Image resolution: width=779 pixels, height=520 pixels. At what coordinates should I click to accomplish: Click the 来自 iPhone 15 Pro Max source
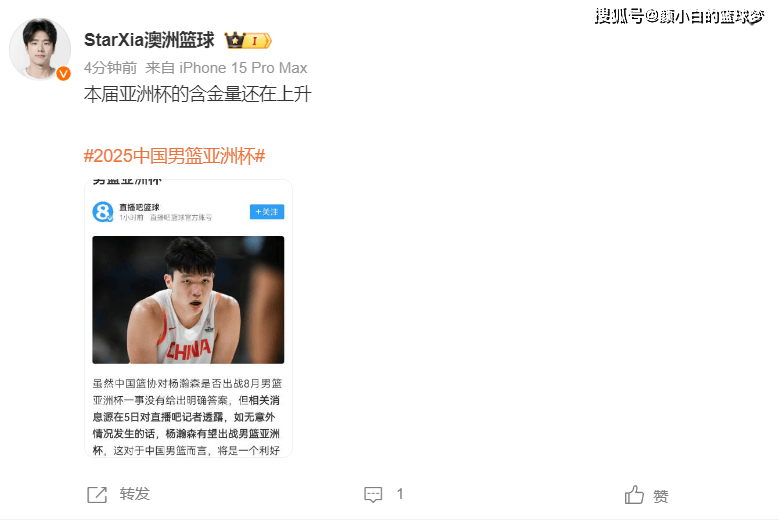tap(226, 68)
